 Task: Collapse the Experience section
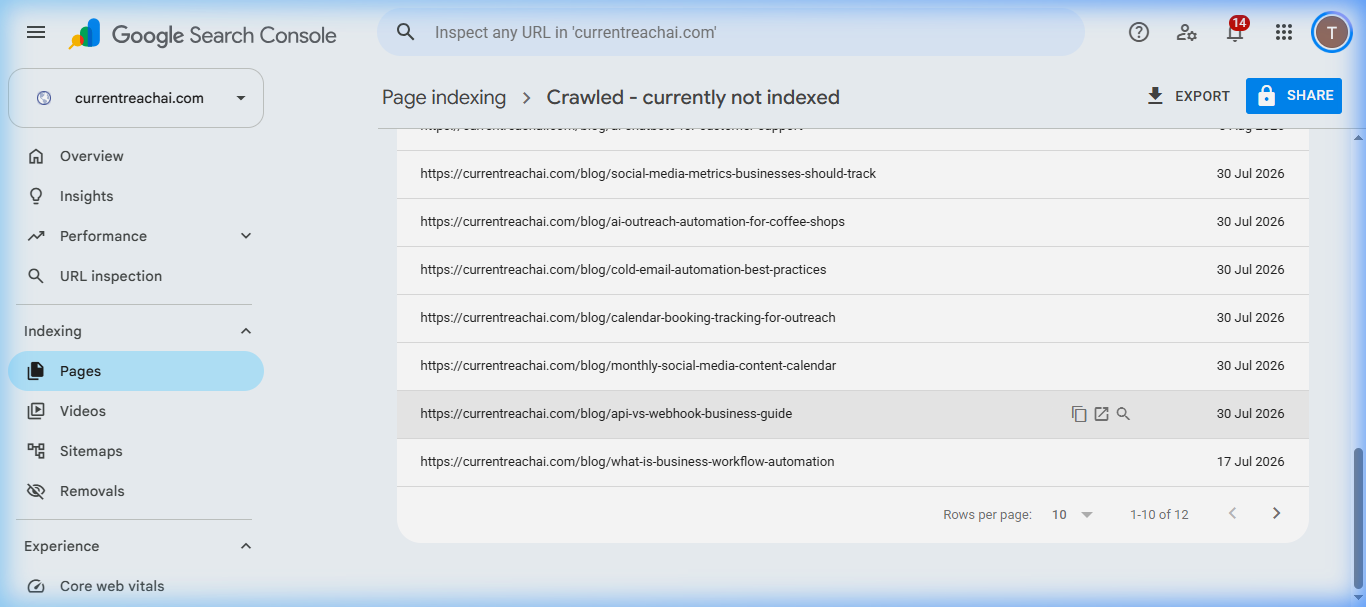246,546
